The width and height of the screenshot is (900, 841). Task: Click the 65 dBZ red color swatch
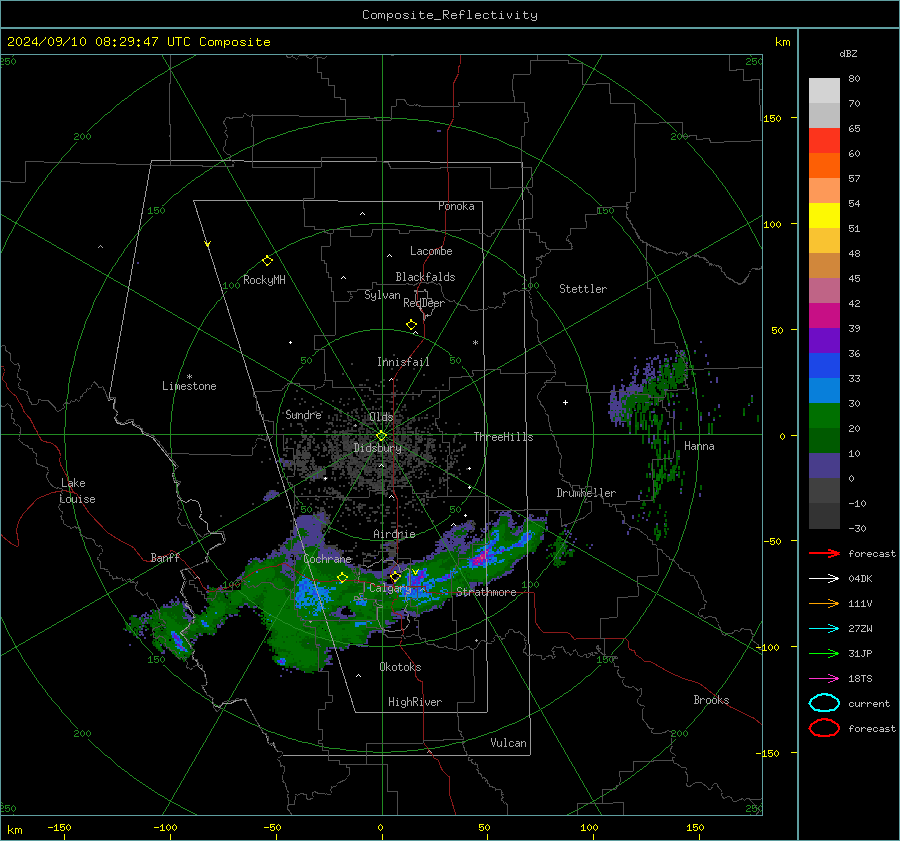coord(824,140)
